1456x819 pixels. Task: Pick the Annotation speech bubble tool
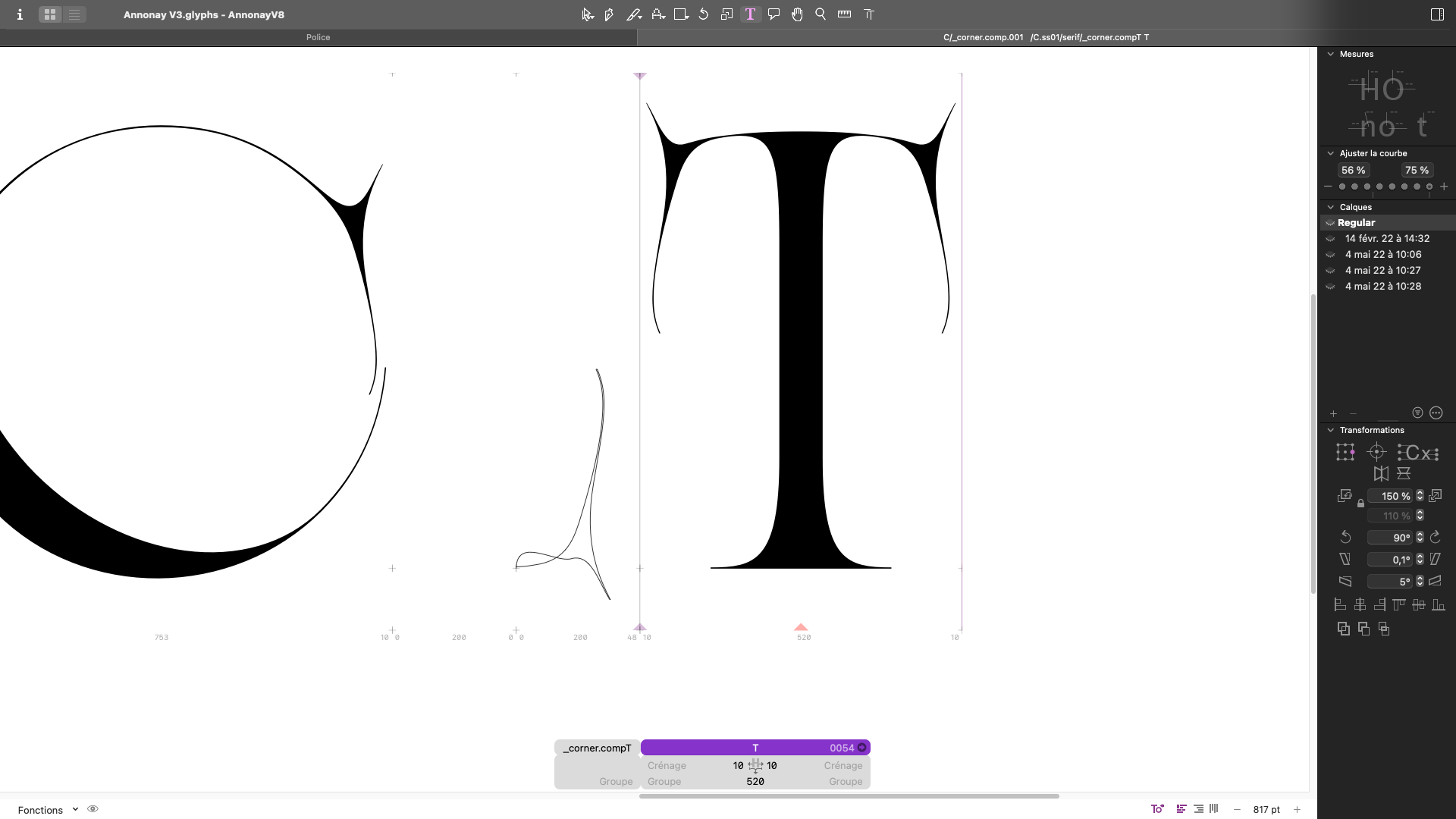tap(773, 14)
